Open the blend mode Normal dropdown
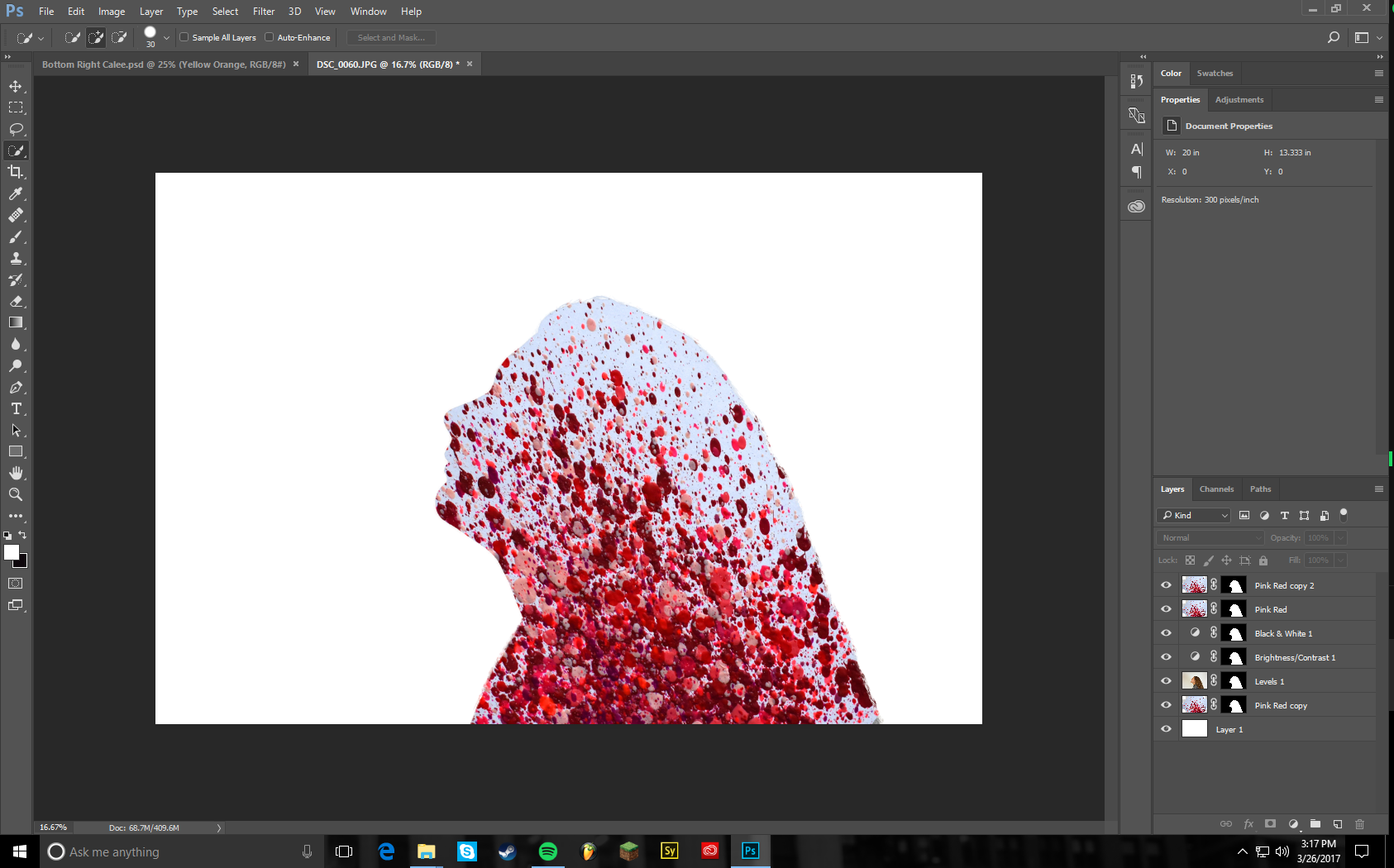 click(1210, 537)
